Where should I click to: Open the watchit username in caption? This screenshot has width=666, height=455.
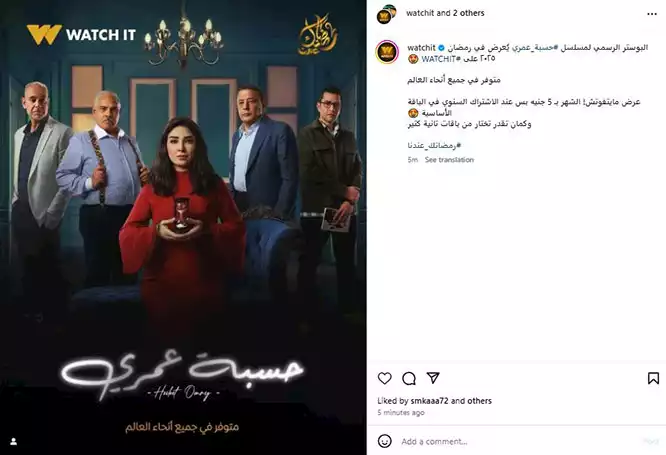click(421, 48)
